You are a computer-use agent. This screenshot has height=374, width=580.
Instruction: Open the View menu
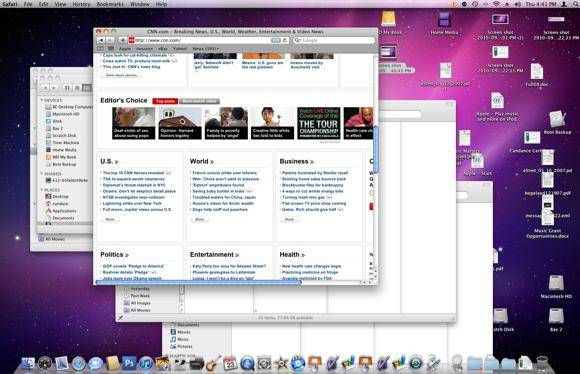[x=60, y=4]
